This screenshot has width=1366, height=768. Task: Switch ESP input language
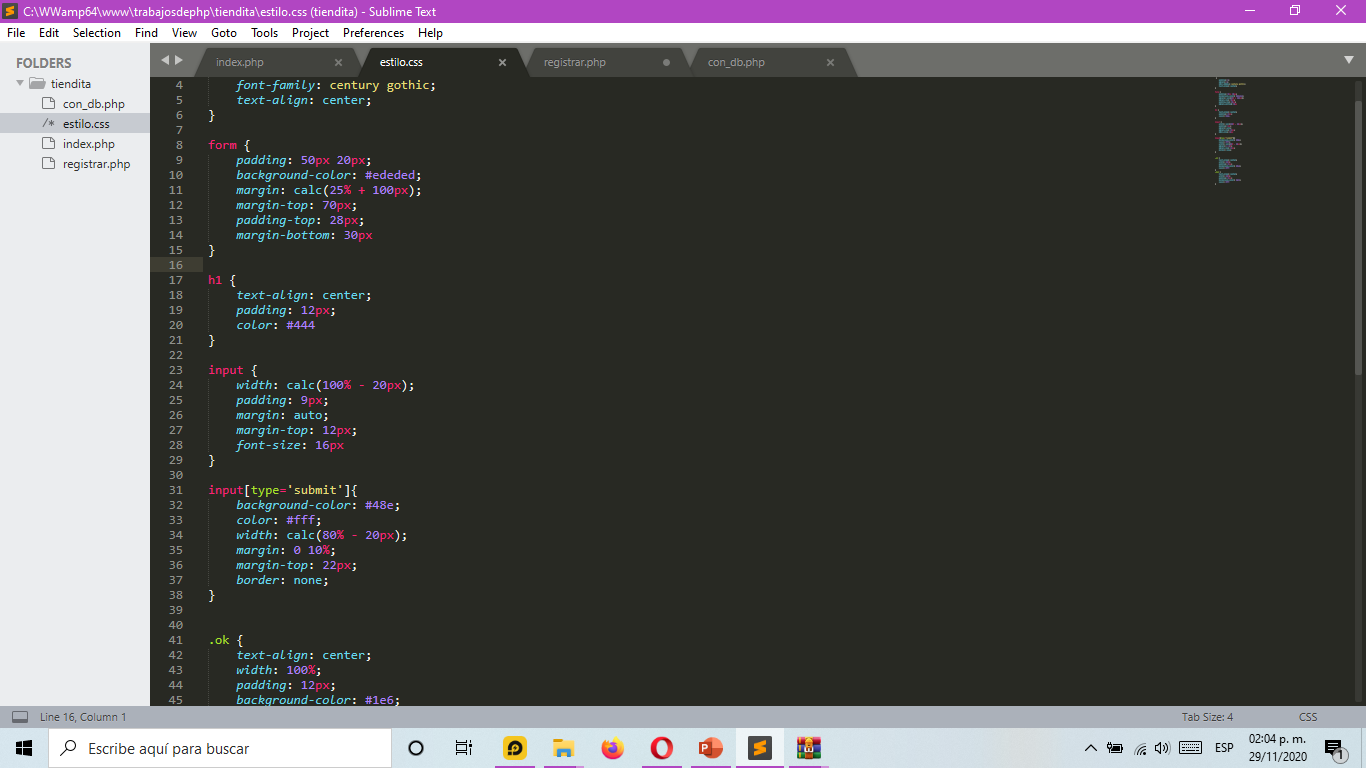pyautogui.click(x=1224, y=748)
